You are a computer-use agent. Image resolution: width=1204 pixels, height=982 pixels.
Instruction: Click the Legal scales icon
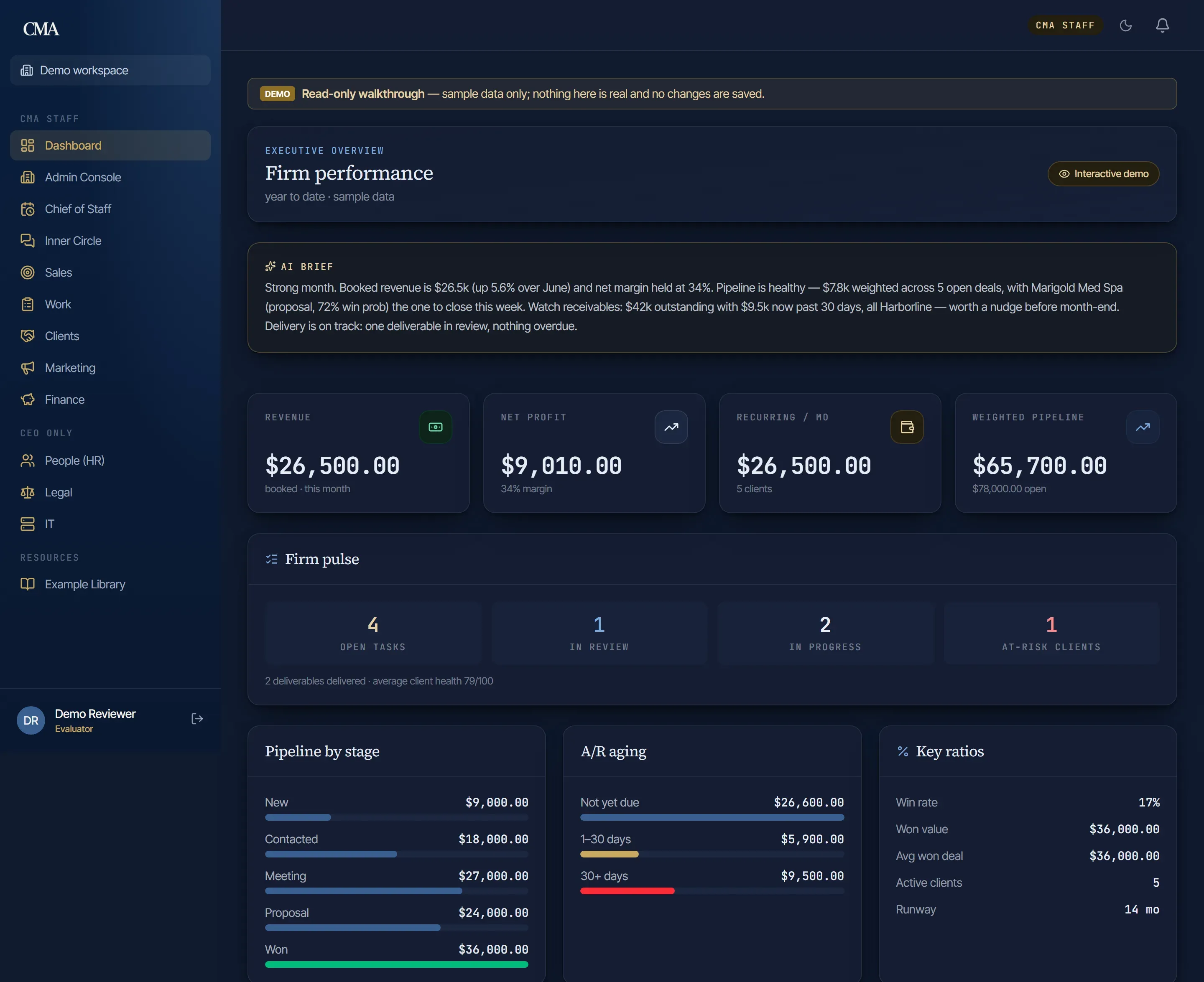point(27,492)
